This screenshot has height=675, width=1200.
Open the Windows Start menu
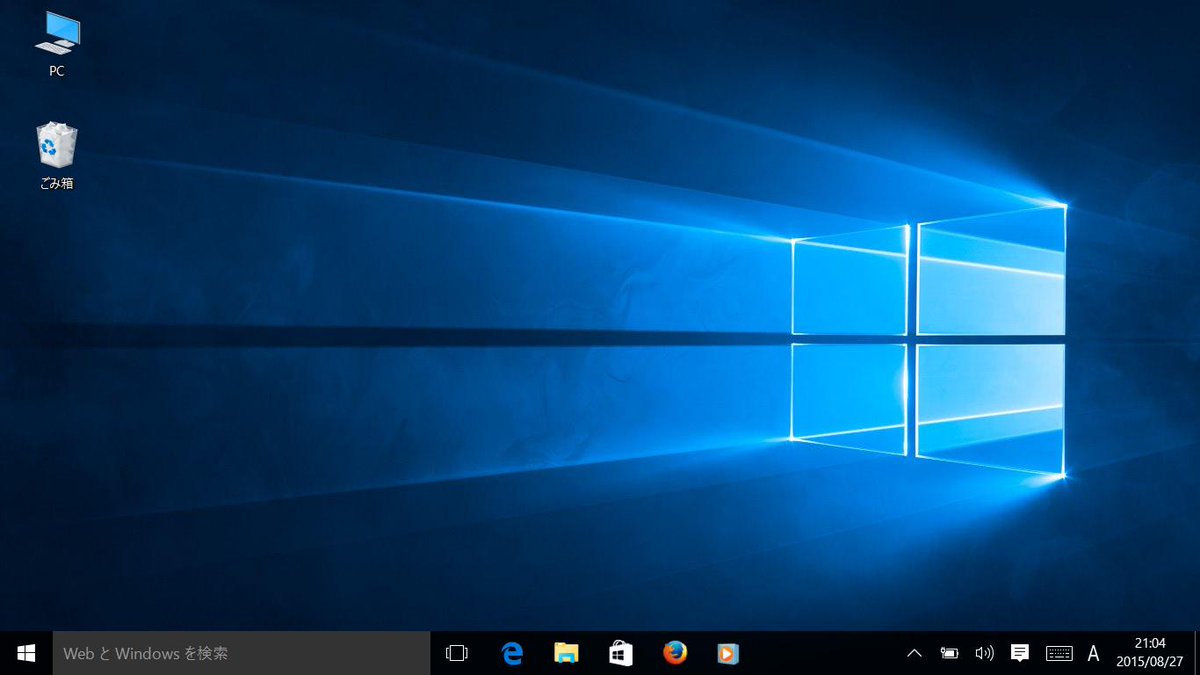coord(26,653)
